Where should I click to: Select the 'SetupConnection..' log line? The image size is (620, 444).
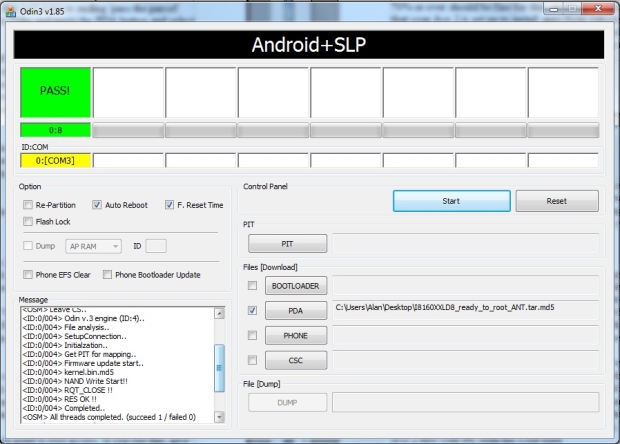pos(75,336)
